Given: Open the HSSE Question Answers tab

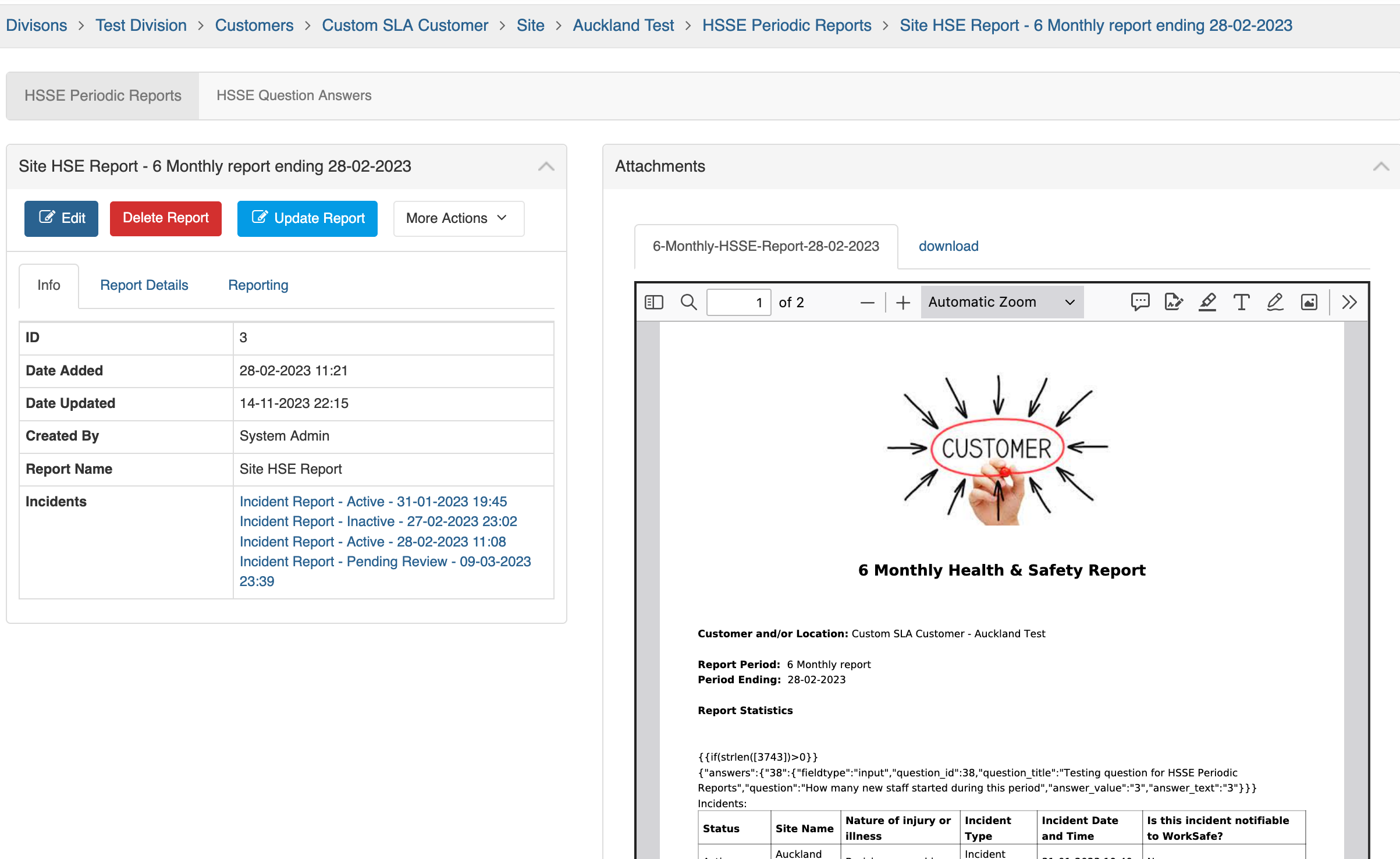Looking at the screenshot, I should (x=294, y=95).
